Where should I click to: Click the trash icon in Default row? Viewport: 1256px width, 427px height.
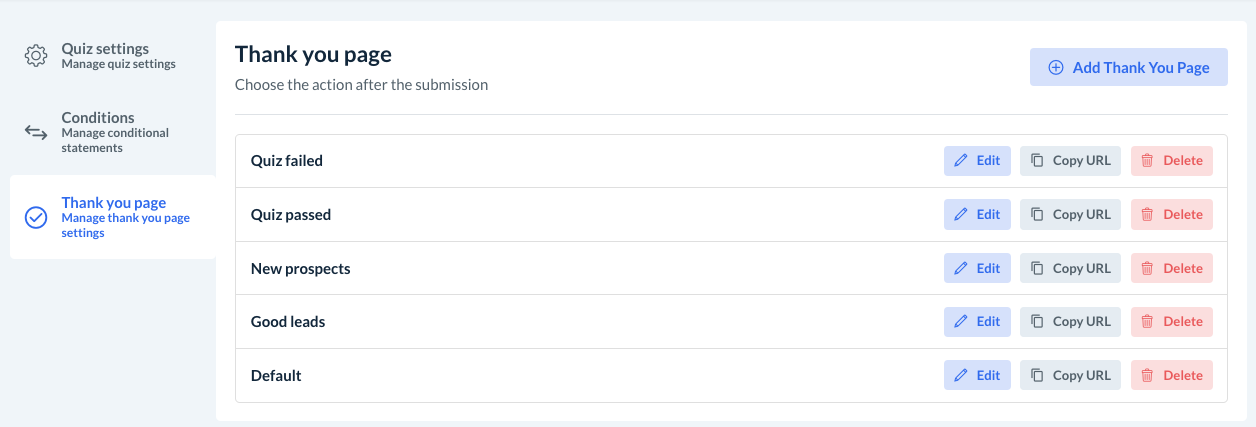pyautogui.click(x=1148, y=376)
